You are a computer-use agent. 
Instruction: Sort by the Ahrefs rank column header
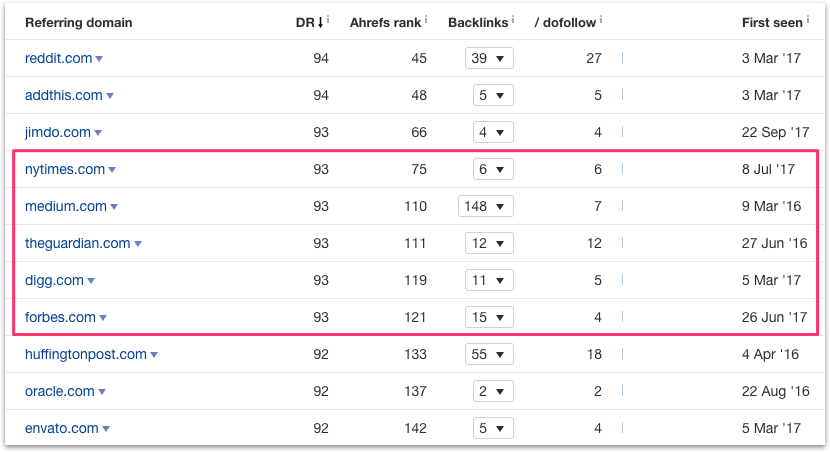click(385, 22)
